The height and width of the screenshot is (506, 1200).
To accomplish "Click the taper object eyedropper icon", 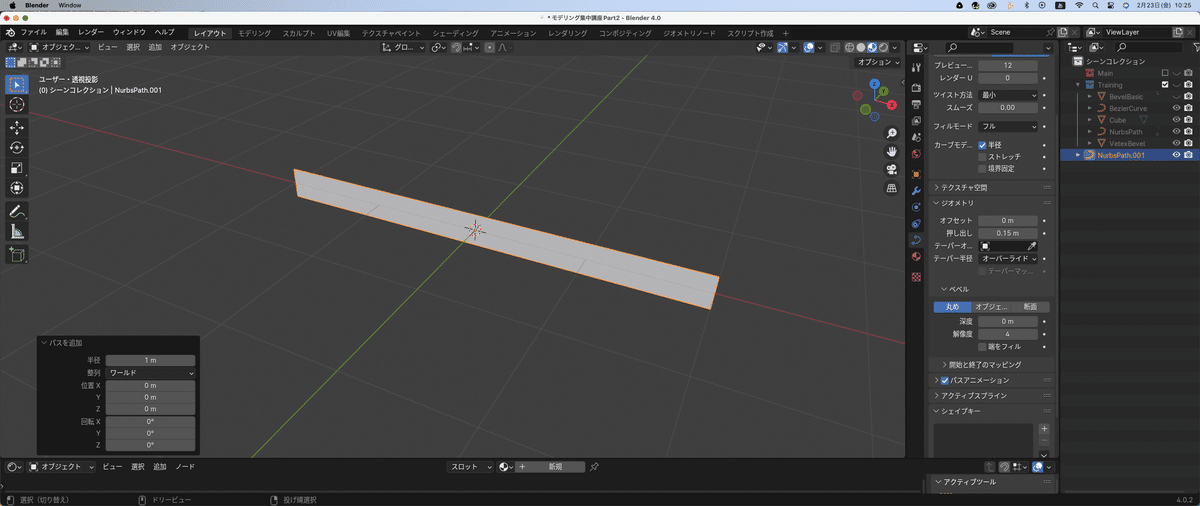I will [1033, 245].
